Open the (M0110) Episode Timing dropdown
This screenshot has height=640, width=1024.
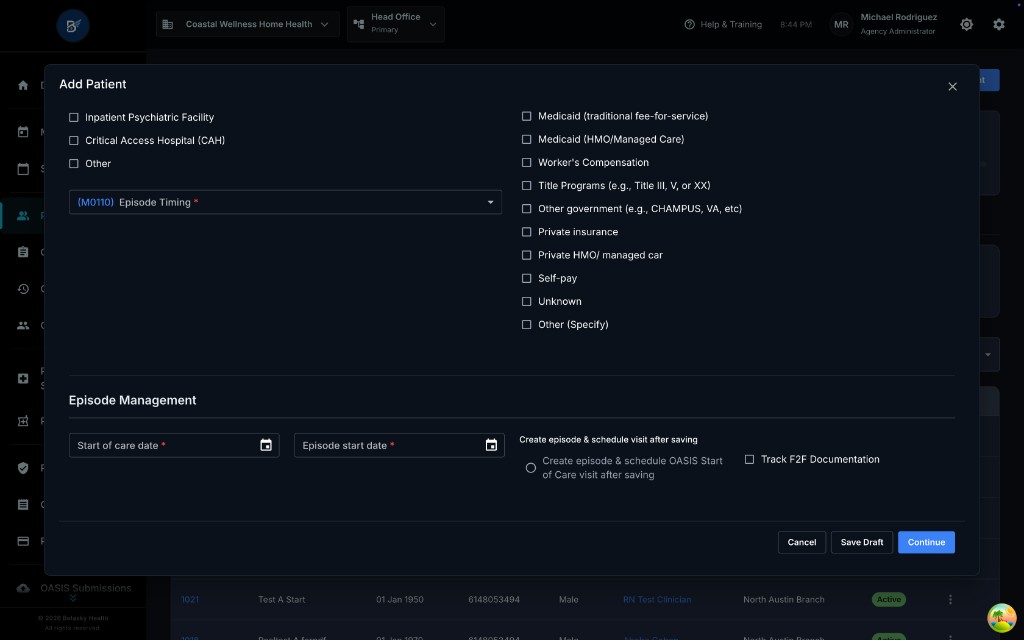[x=285, y=202]
